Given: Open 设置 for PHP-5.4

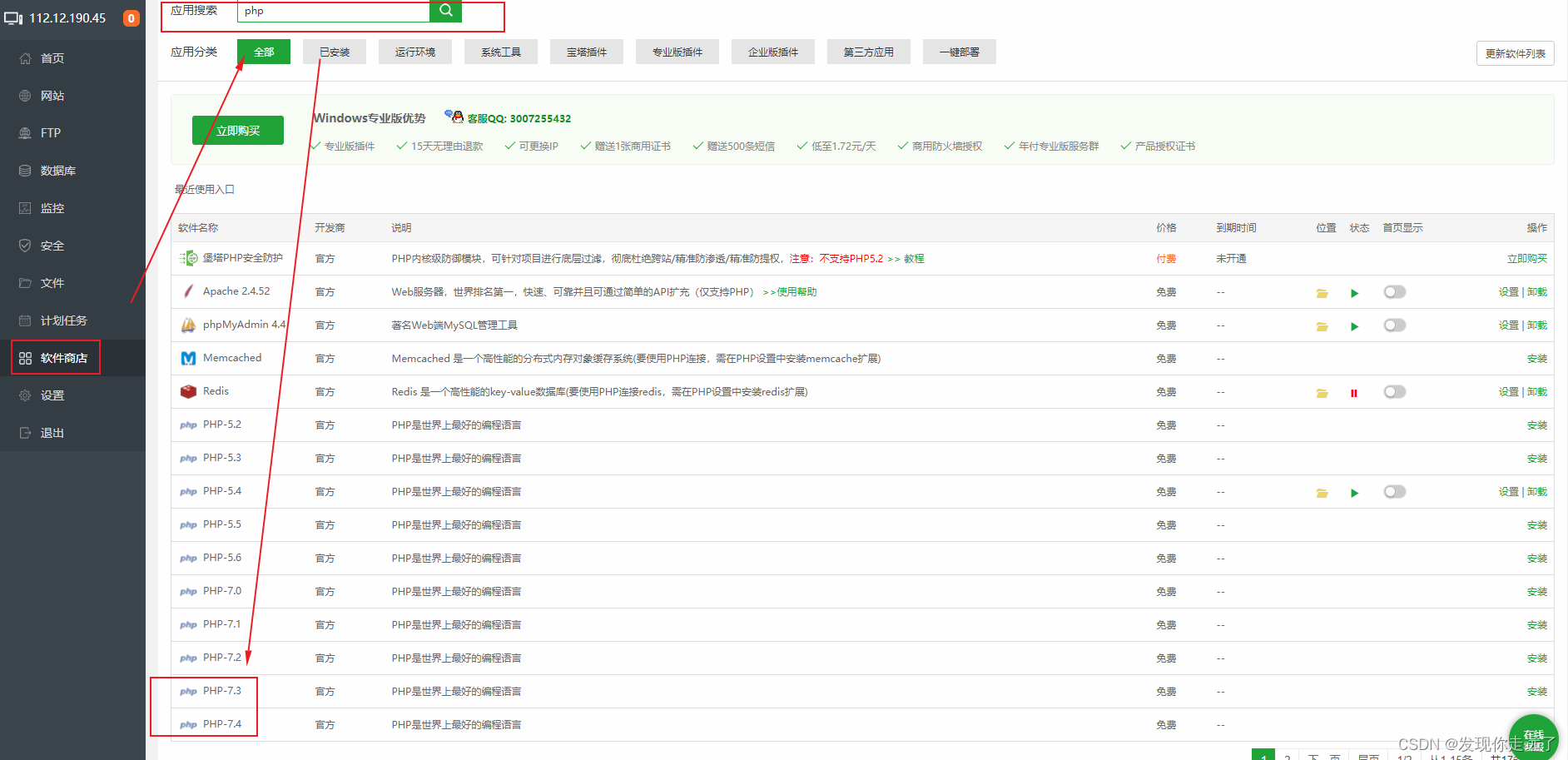Looking at the screenshot, I should [1508, 492].
